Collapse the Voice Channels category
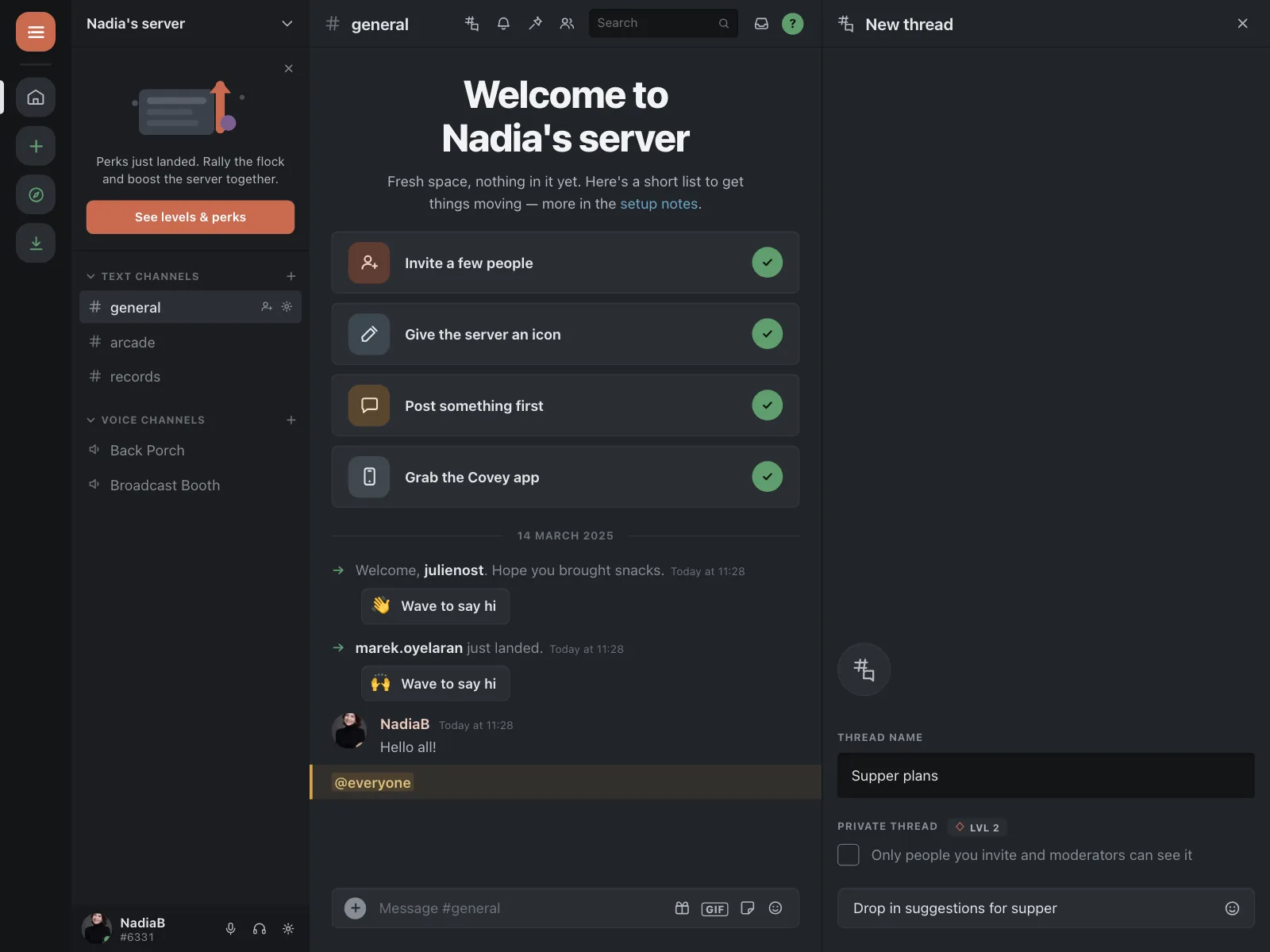Viewport: 1270px width, 952px height. coord(146,420)
